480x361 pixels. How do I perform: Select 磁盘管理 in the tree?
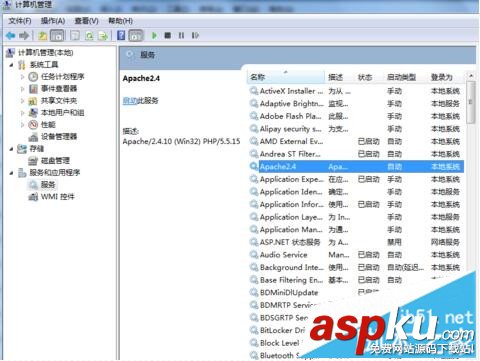pyautogui.click(x=55, y=161)
